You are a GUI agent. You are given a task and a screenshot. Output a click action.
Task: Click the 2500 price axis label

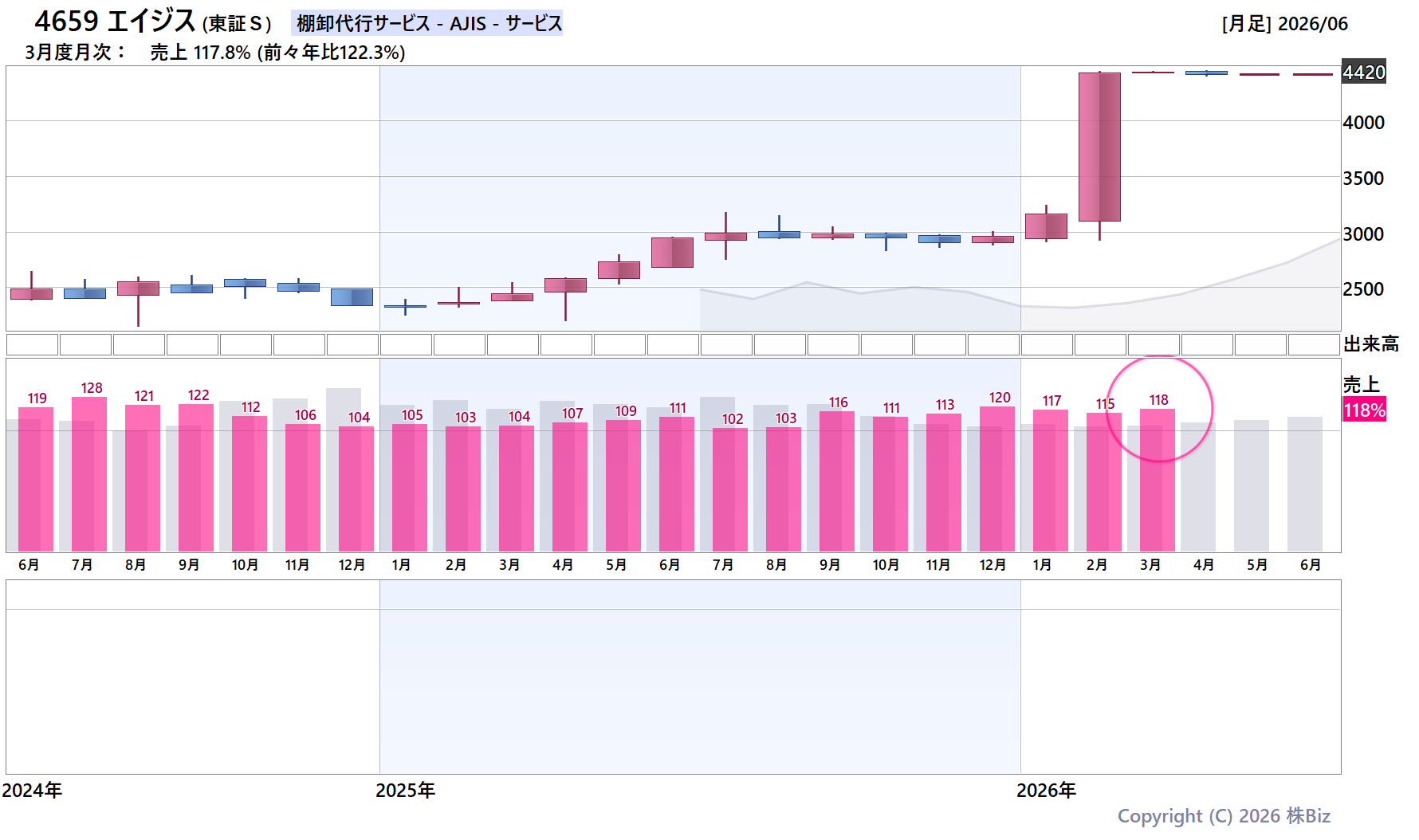pyautogui.click(x=1363, y=289)
